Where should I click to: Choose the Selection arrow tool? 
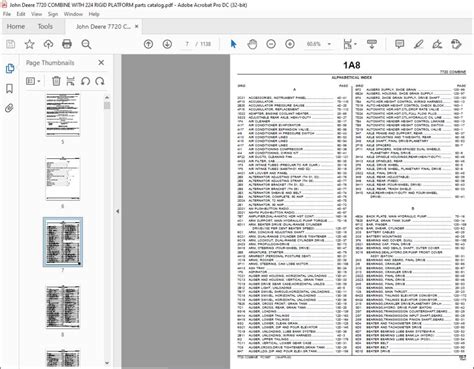coord(233,44)
